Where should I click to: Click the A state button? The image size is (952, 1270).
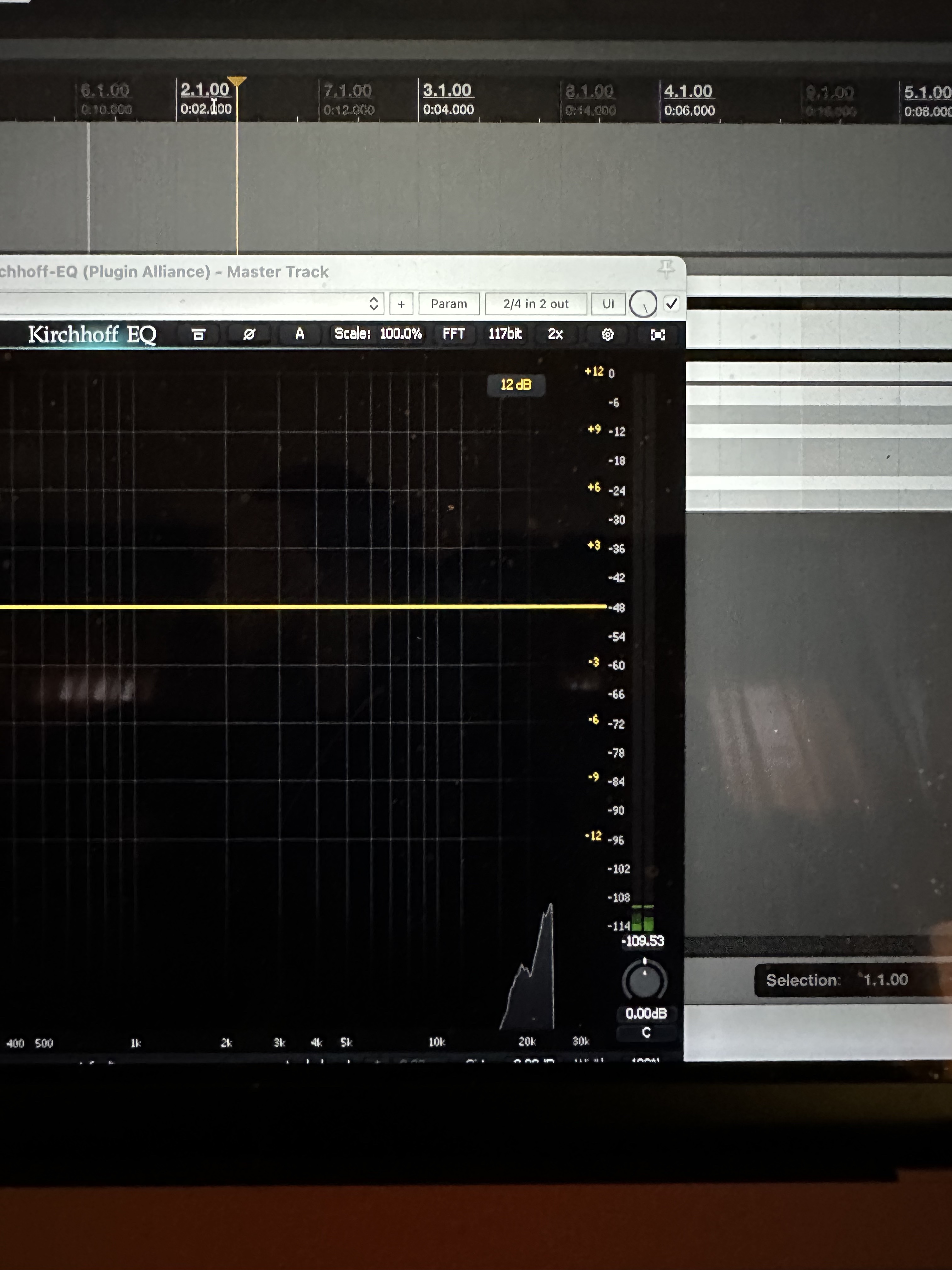click(x=299, y=334)
